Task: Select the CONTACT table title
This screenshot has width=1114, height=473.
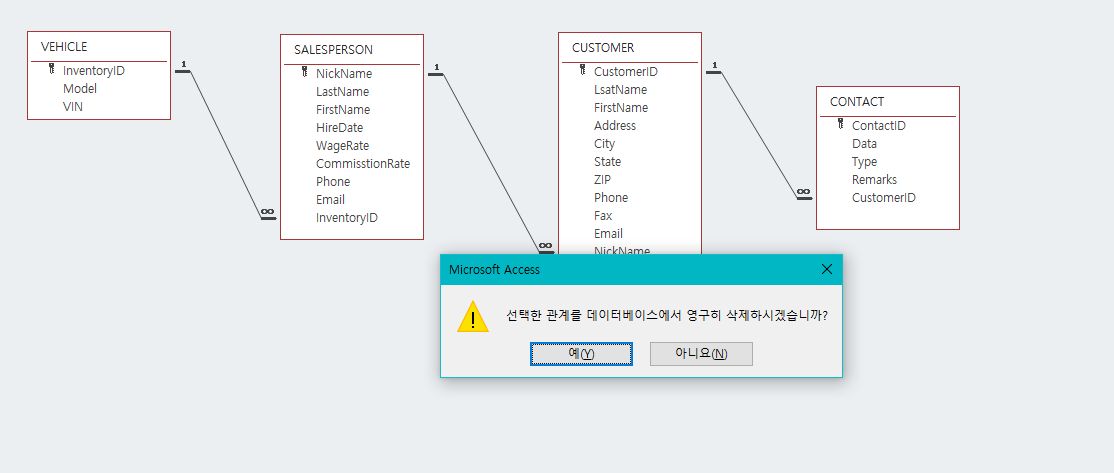Action: [857, 102]
